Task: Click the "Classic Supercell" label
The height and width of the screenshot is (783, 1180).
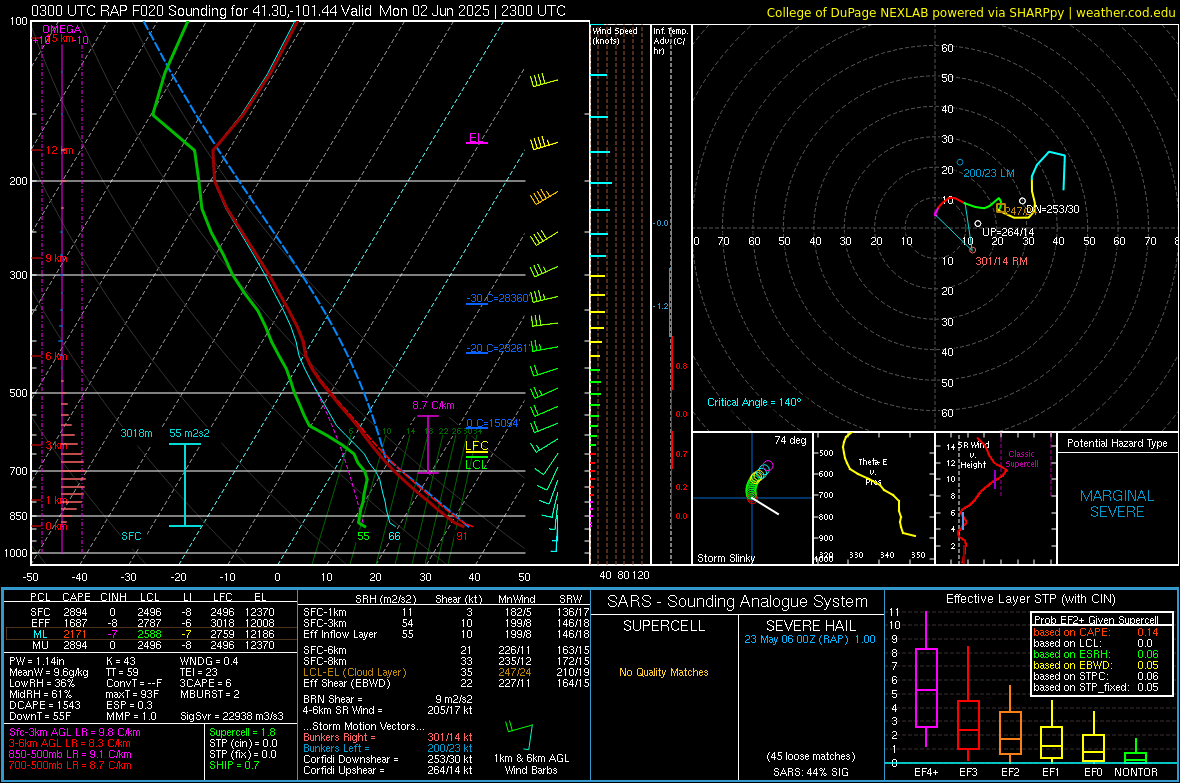Action: pyautogui.click(x=1022, y=459)
